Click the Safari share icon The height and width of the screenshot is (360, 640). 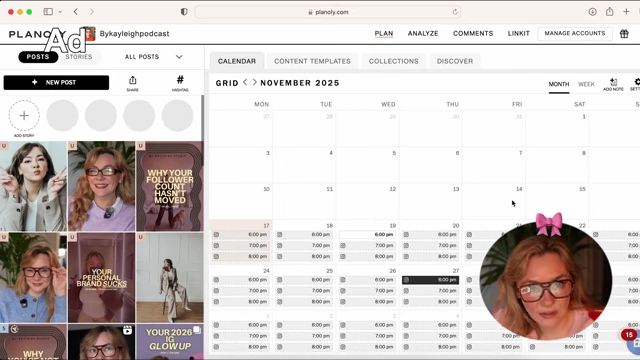(609, 12)
